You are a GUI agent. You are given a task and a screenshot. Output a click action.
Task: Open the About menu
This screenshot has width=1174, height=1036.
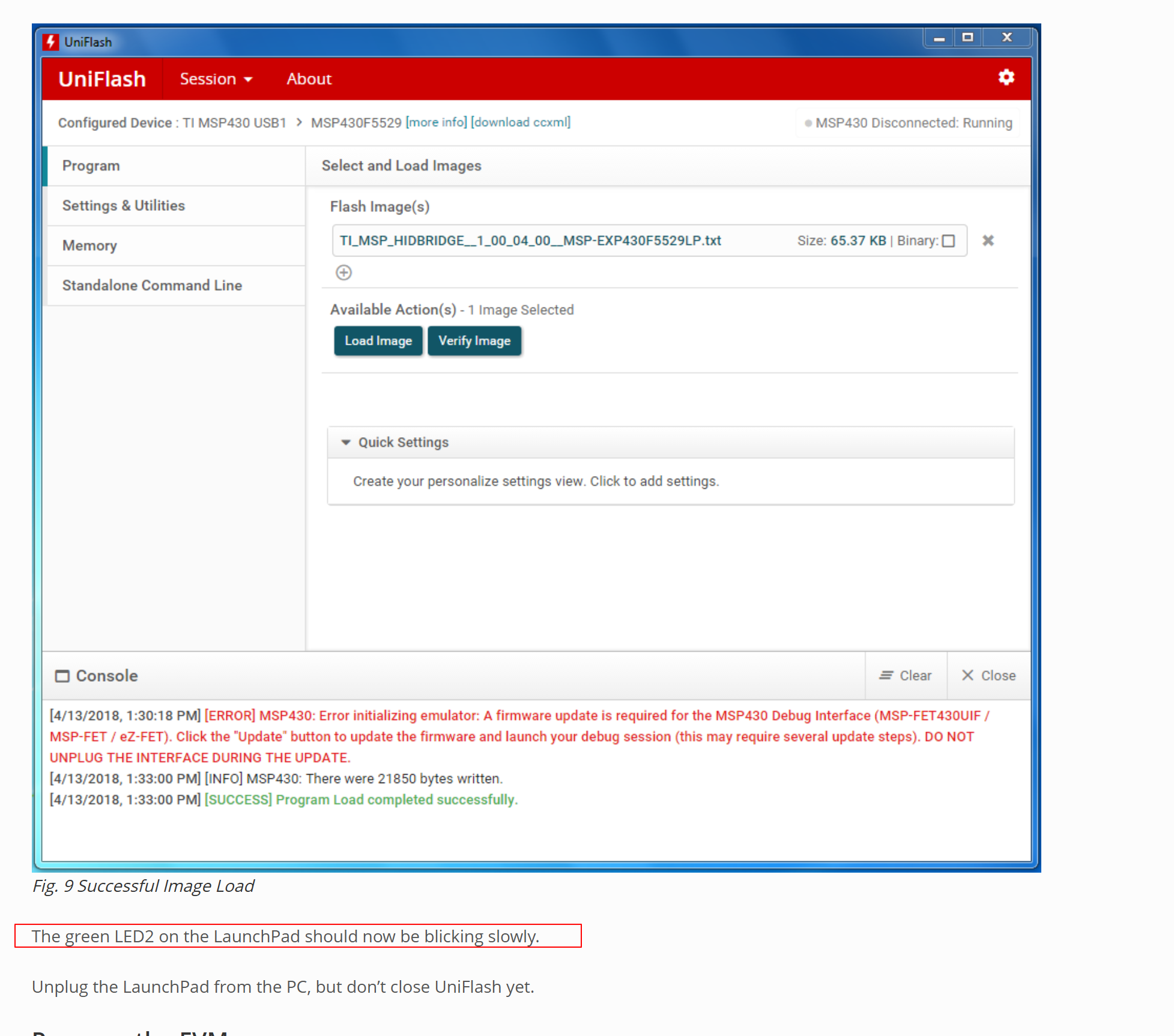309,79
